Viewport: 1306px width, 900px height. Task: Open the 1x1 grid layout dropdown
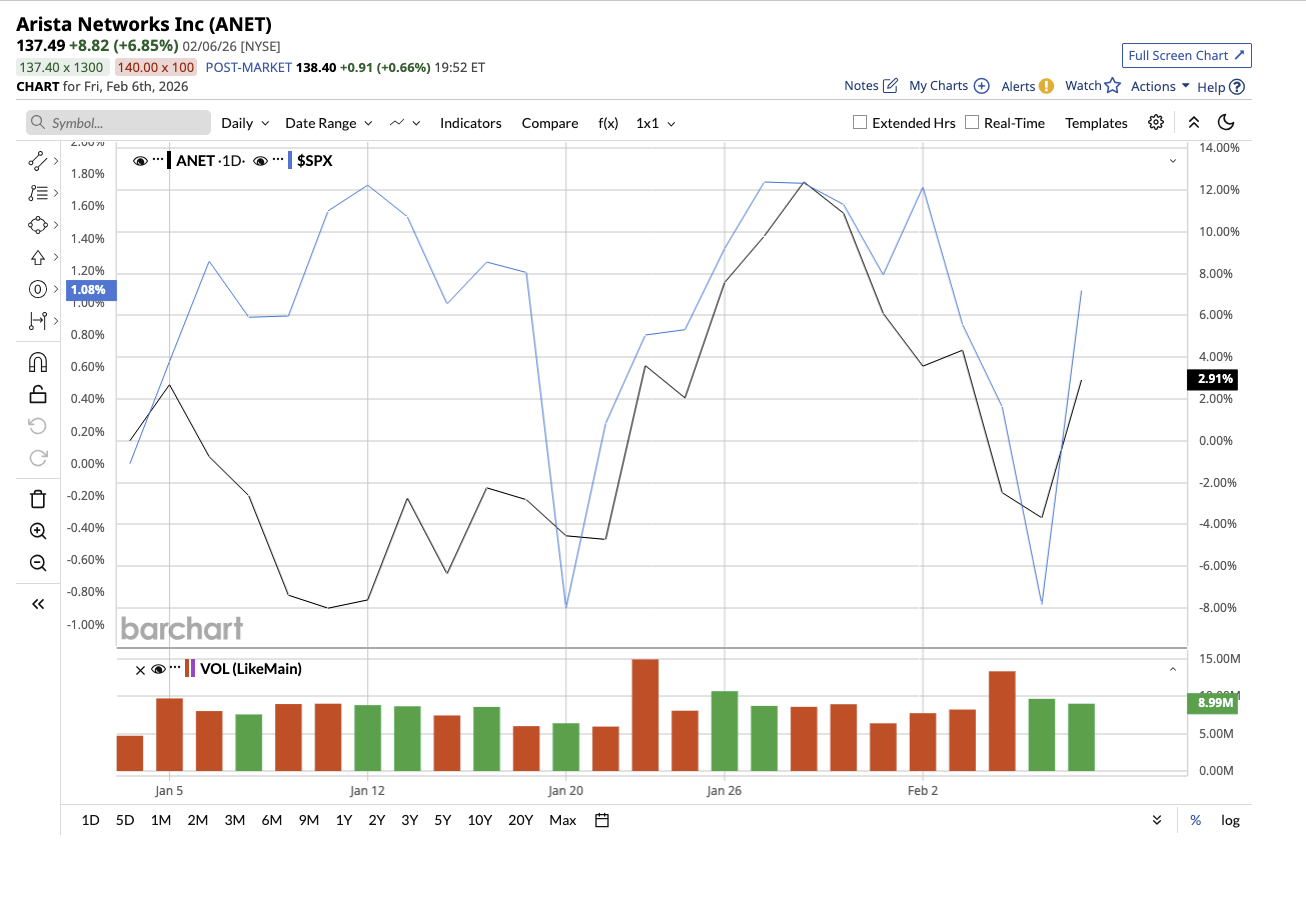pyautogui.click(x=656, y=123)
